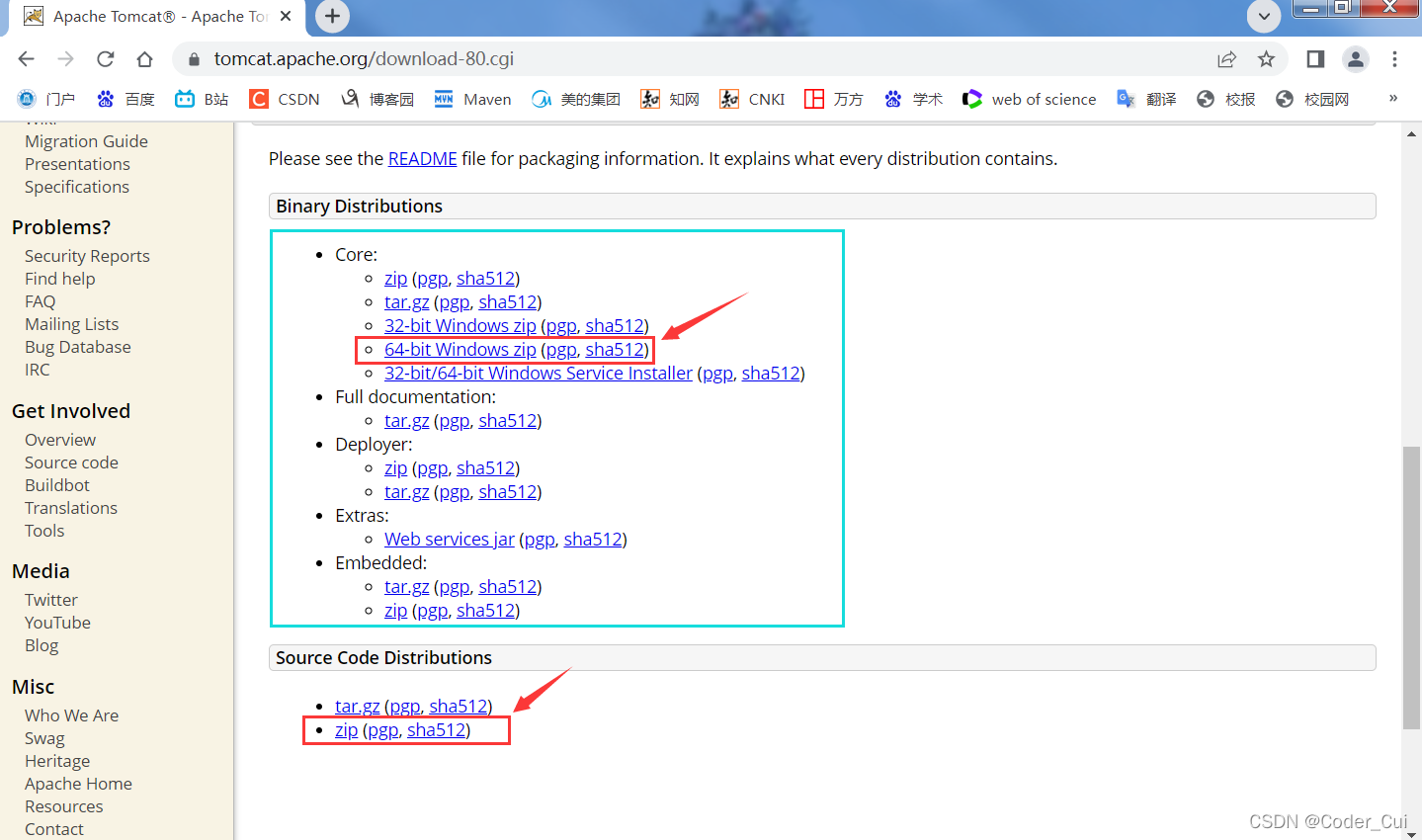Open the B站 bookmark
The image size is (1422, 840).
[202, 99]
